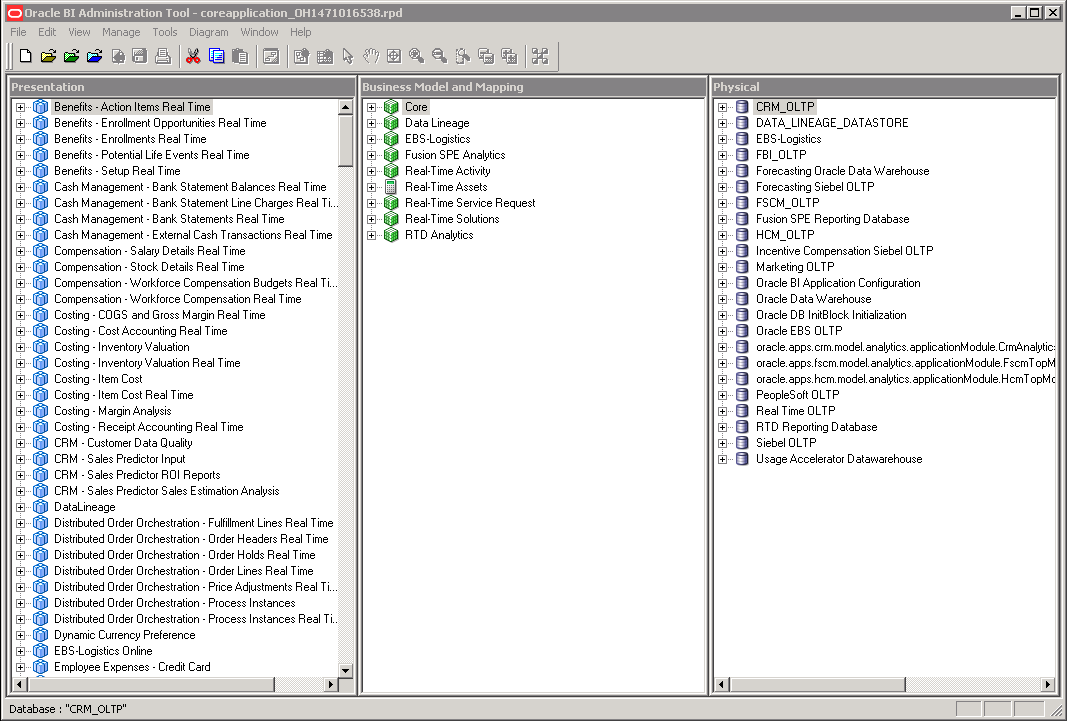Select the Pan hand tool icon
Screen dimensions: 1067x721
[x=371, y=56]
